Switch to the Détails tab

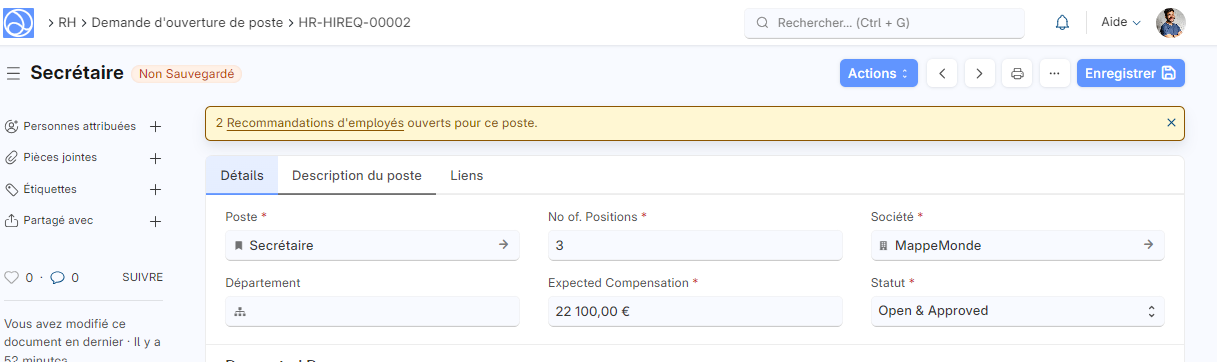[242, 175]
